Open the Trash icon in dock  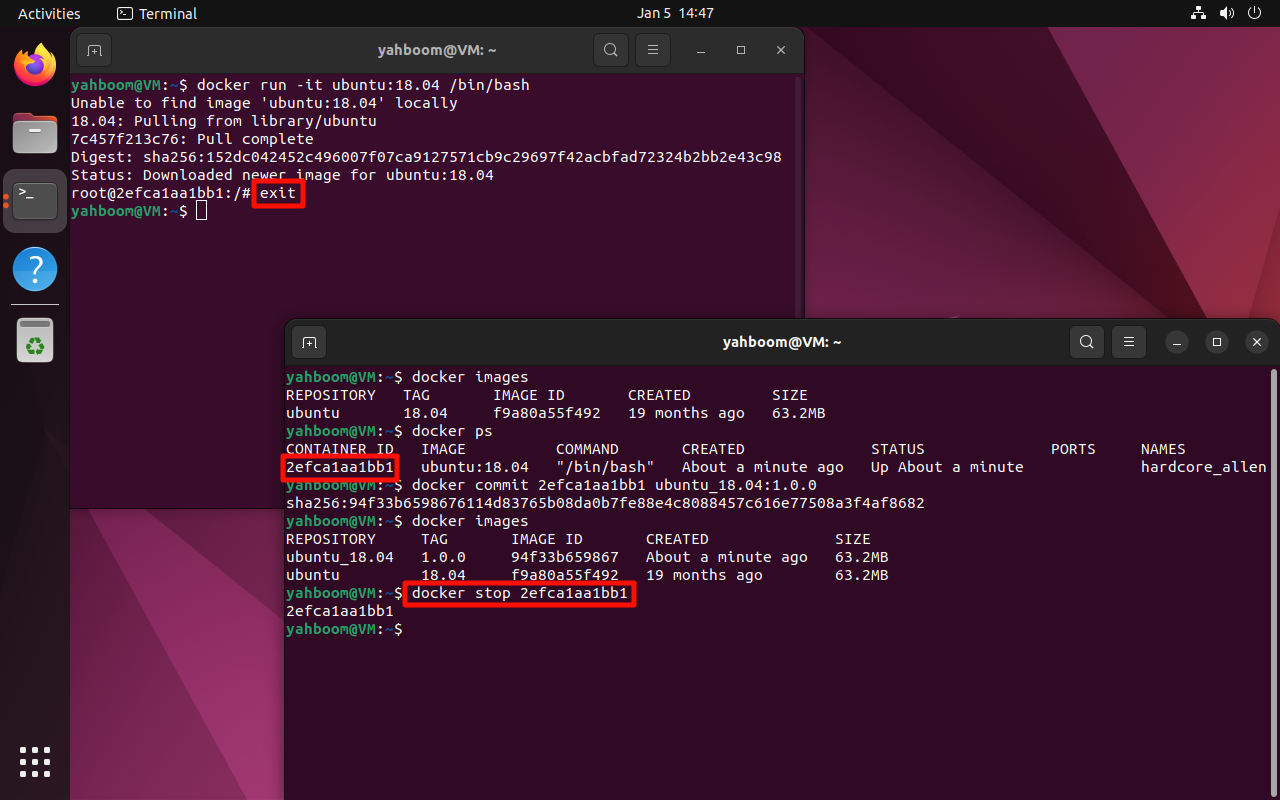[35, 341]
